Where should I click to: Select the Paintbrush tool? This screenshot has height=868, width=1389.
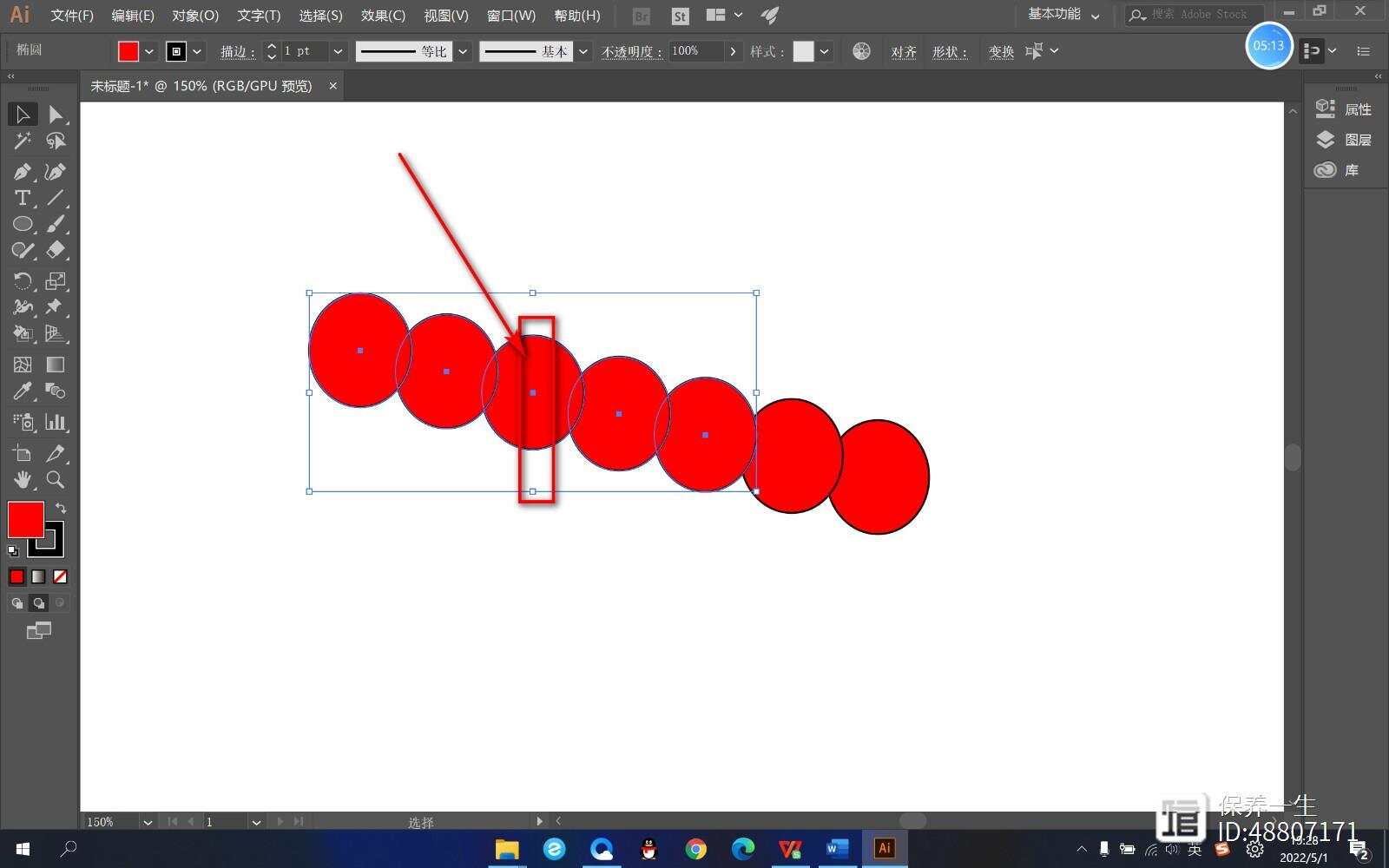pyautogui.click(x=56, y=224)
